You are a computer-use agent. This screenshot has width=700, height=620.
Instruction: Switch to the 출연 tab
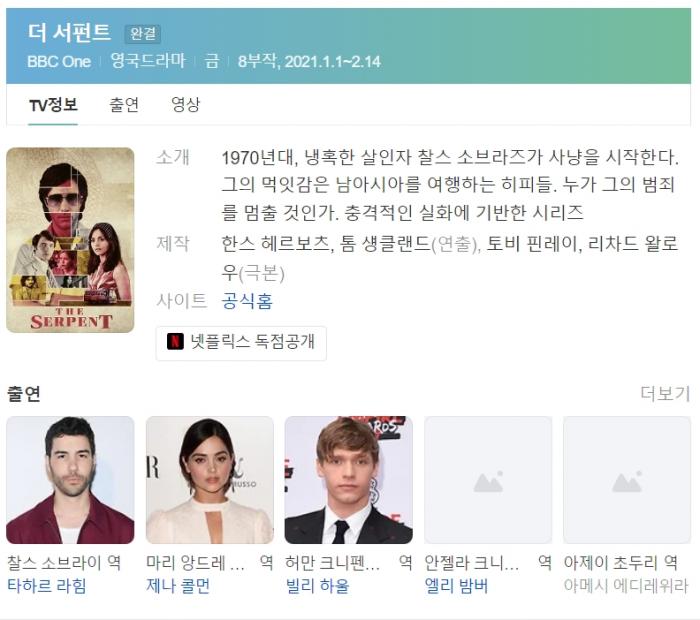point(124,105)
